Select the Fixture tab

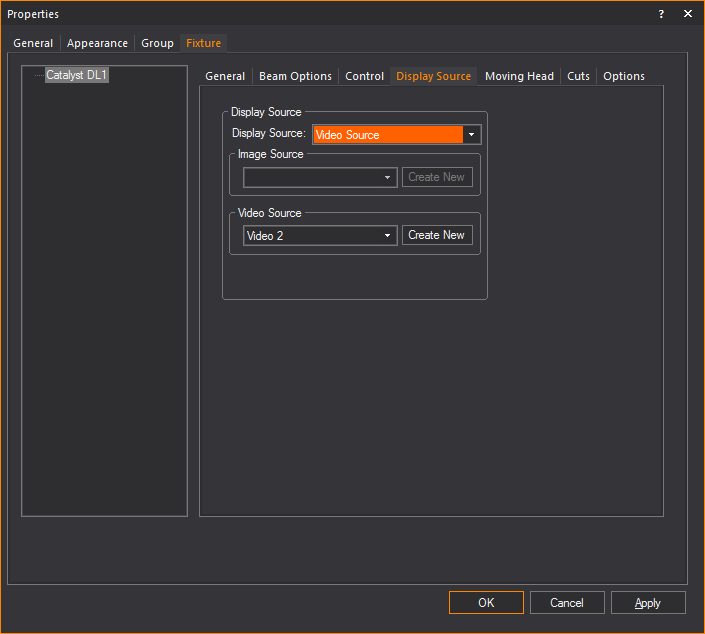(204, 43)
